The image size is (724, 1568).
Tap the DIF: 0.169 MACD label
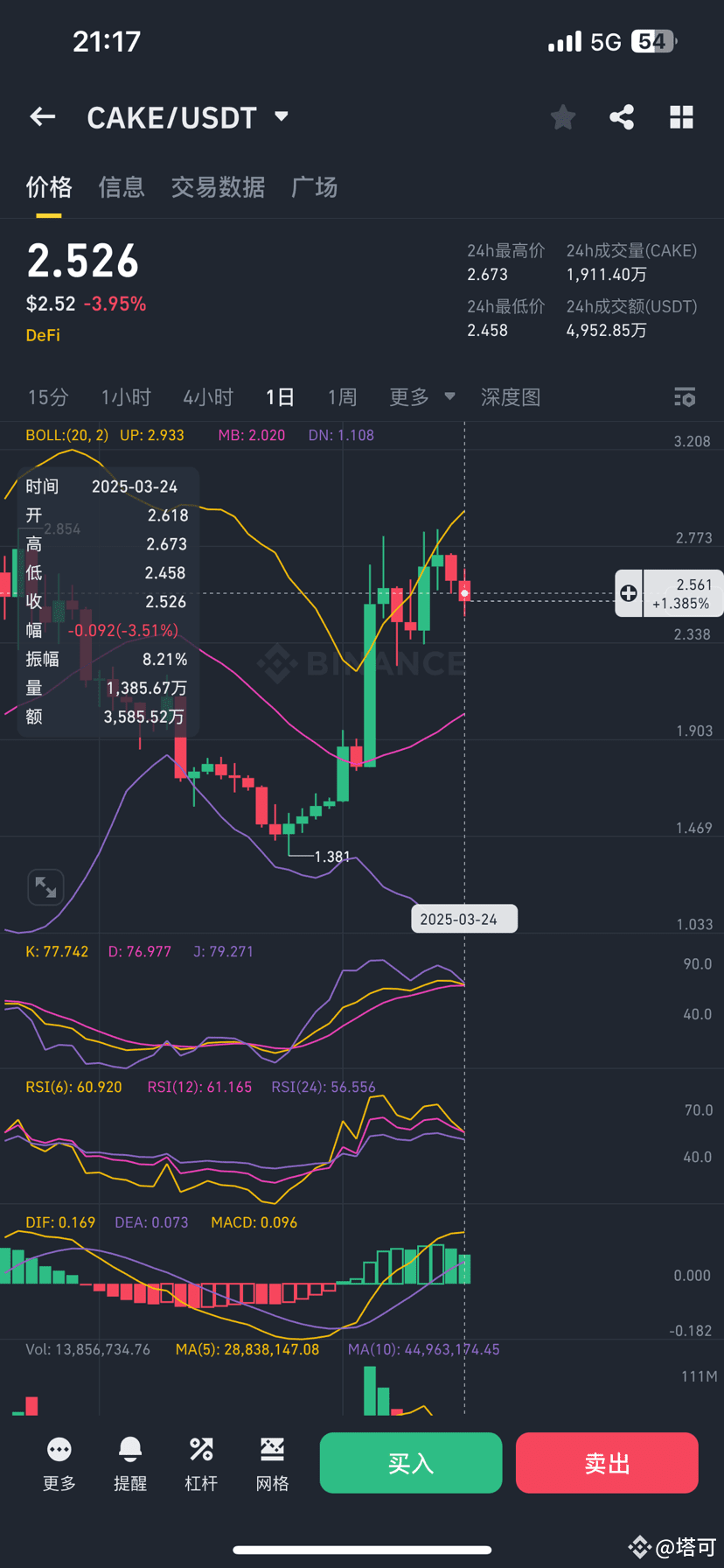[x=60, y=1222]
